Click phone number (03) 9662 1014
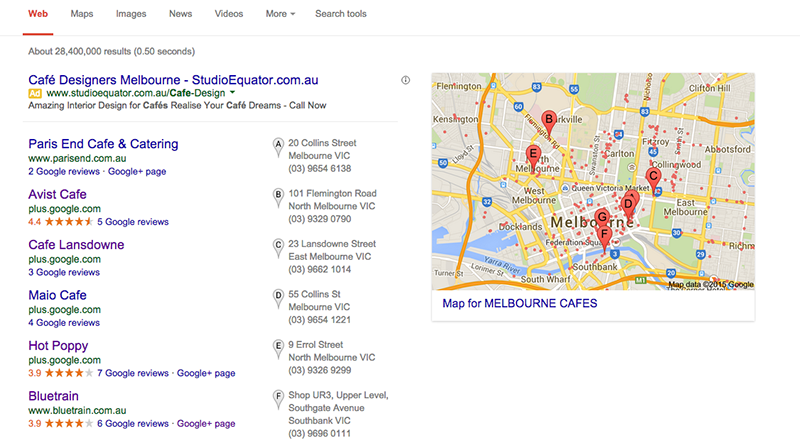The height and width of the screenshot is (448, 800). click(x=319, y=270)
